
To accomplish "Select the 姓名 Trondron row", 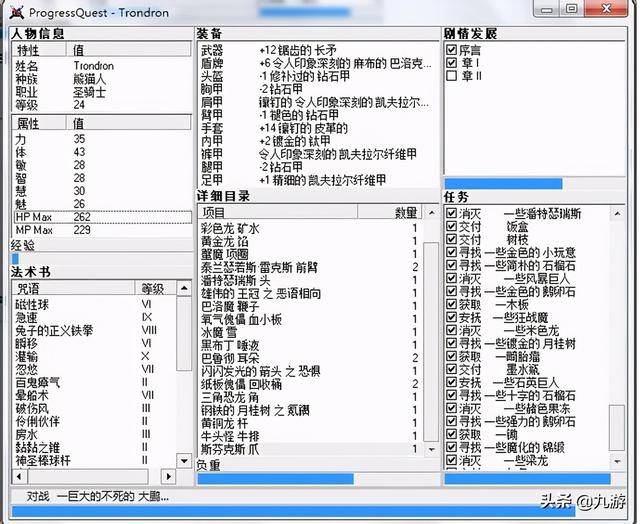I will (x=102, y=66).
